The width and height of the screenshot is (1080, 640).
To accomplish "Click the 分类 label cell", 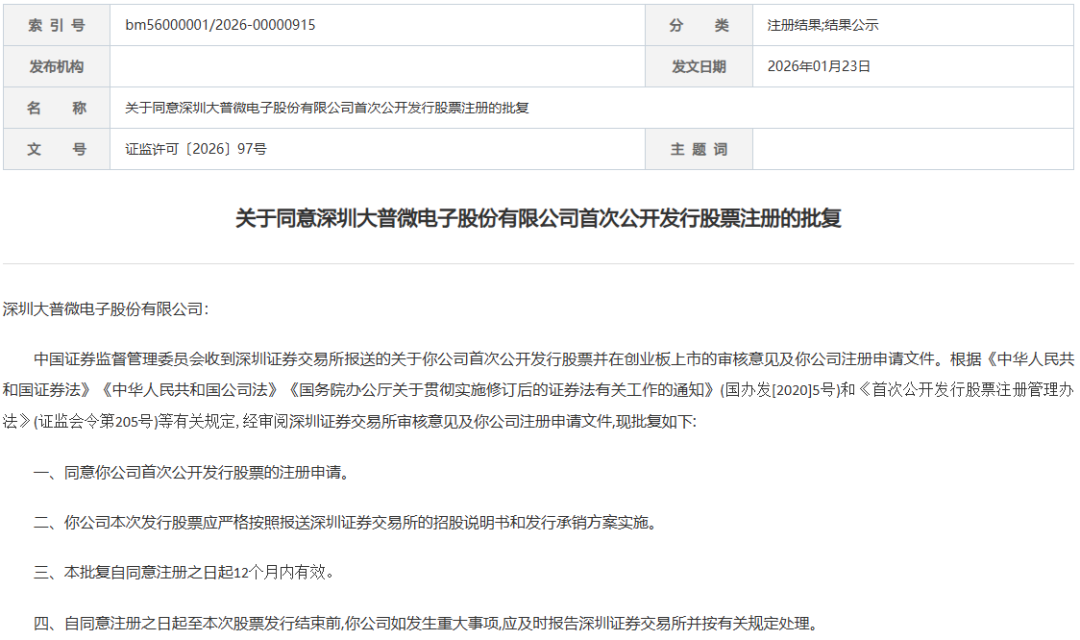I will point(698,25).
